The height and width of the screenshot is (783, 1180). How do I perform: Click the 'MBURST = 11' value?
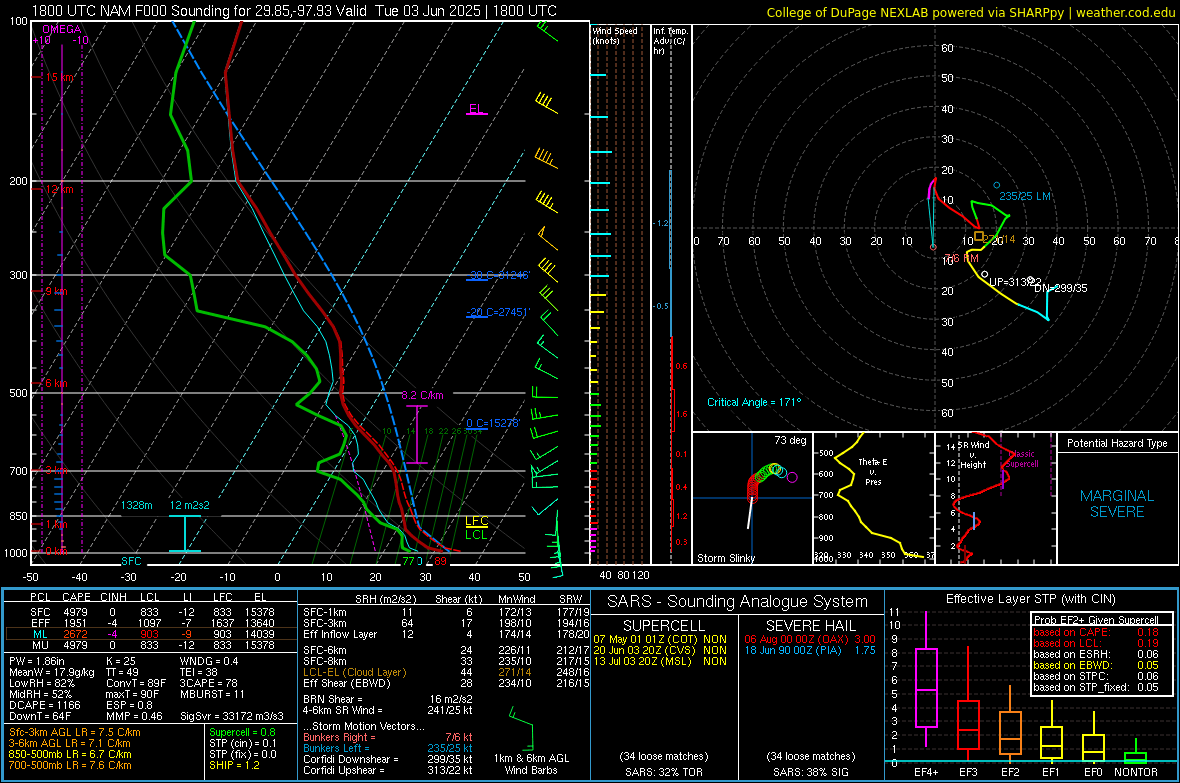tap(212, 694)
